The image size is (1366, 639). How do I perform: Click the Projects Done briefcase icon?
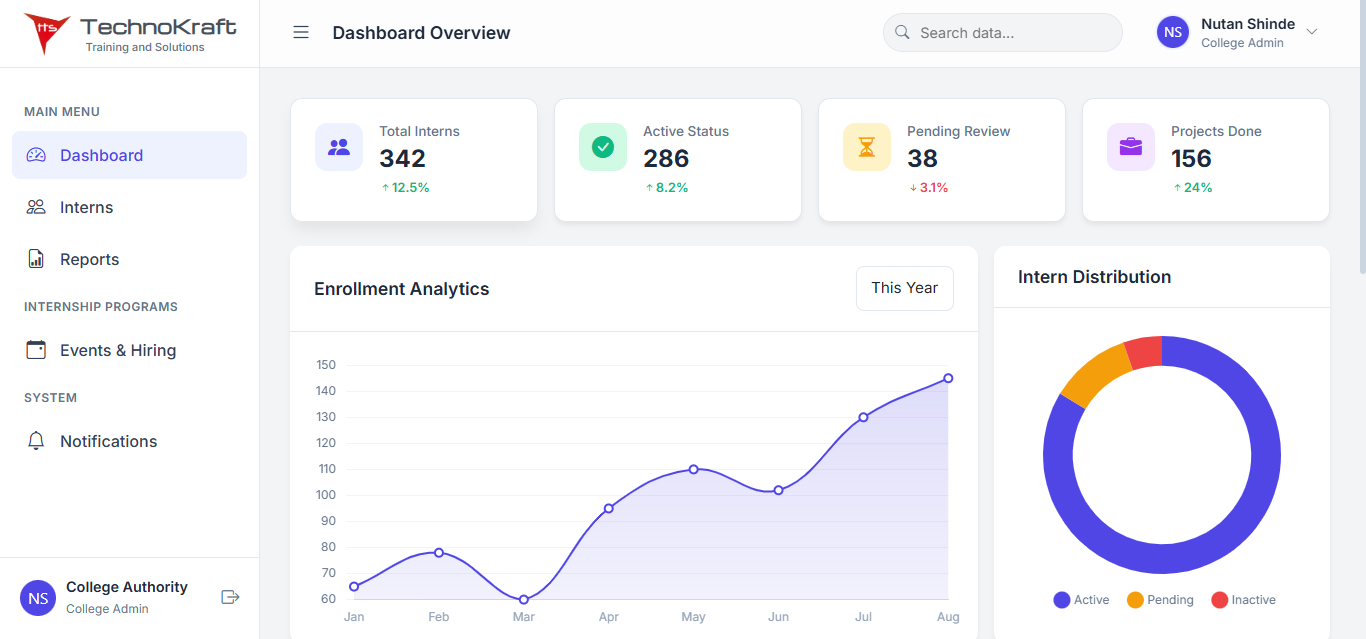(x=1131, y=147)
